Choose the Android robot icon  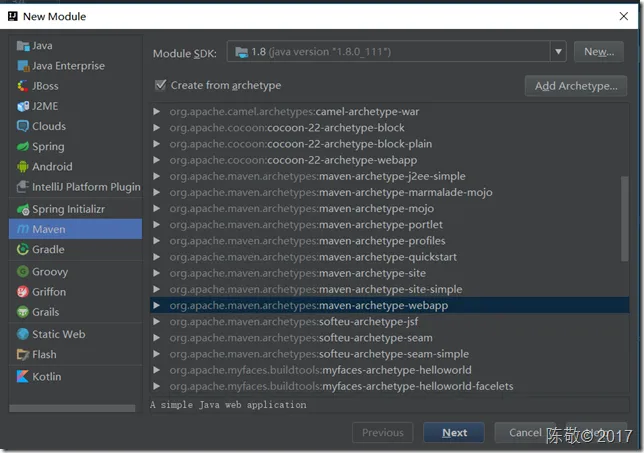pos(23,166)
